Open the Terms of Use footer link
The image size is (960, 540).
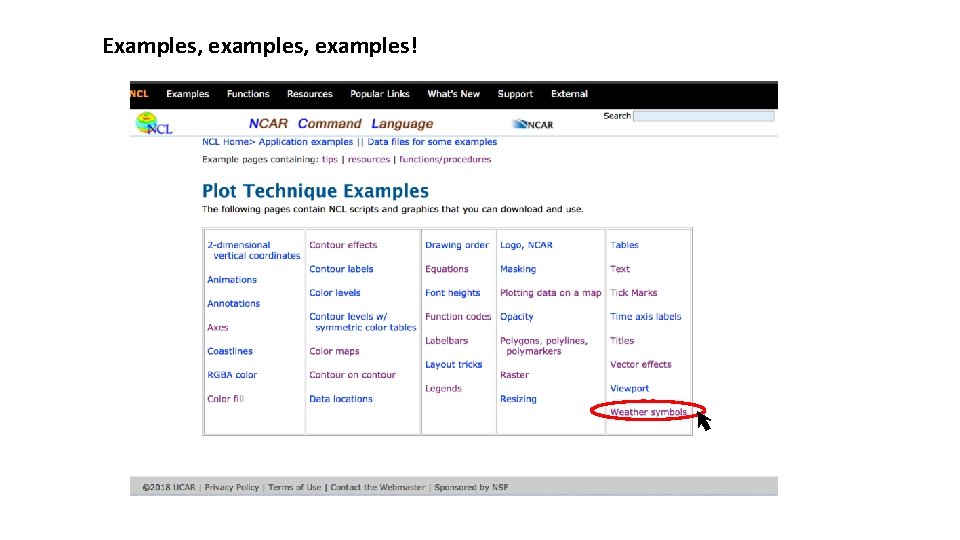tap(294, 487)
